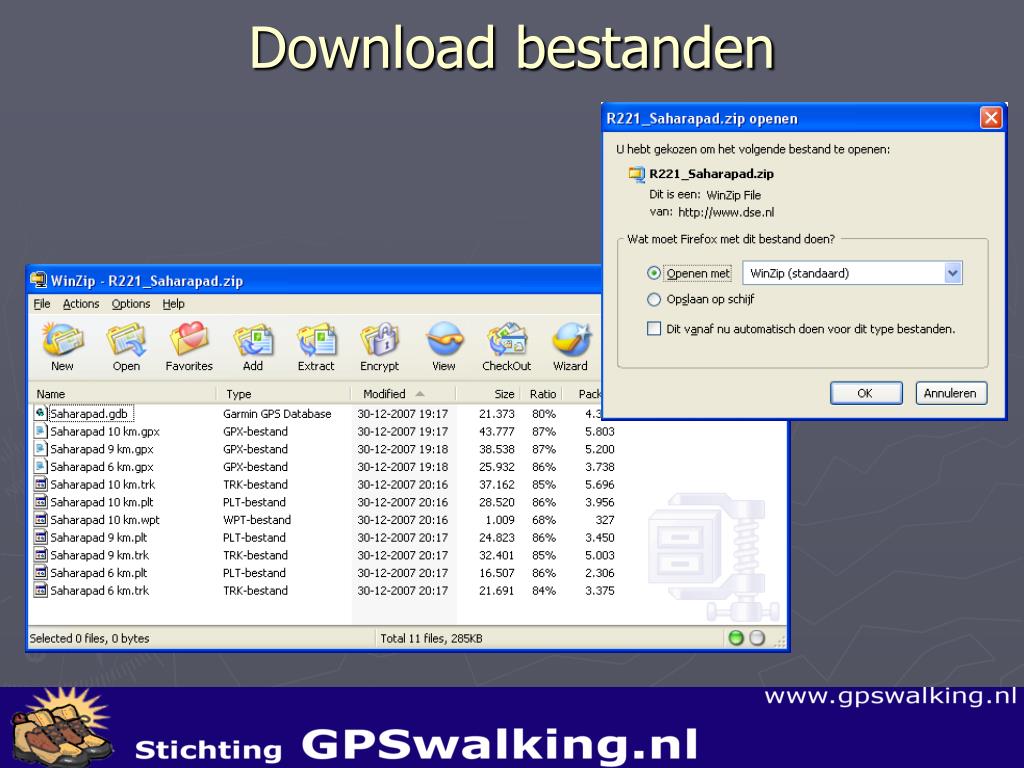This screenshot has height=768, width=1024.
Task: Click the icon beside Saharapad 10 km.wpt
Action: pyautogui.click(x=40, y=519)
